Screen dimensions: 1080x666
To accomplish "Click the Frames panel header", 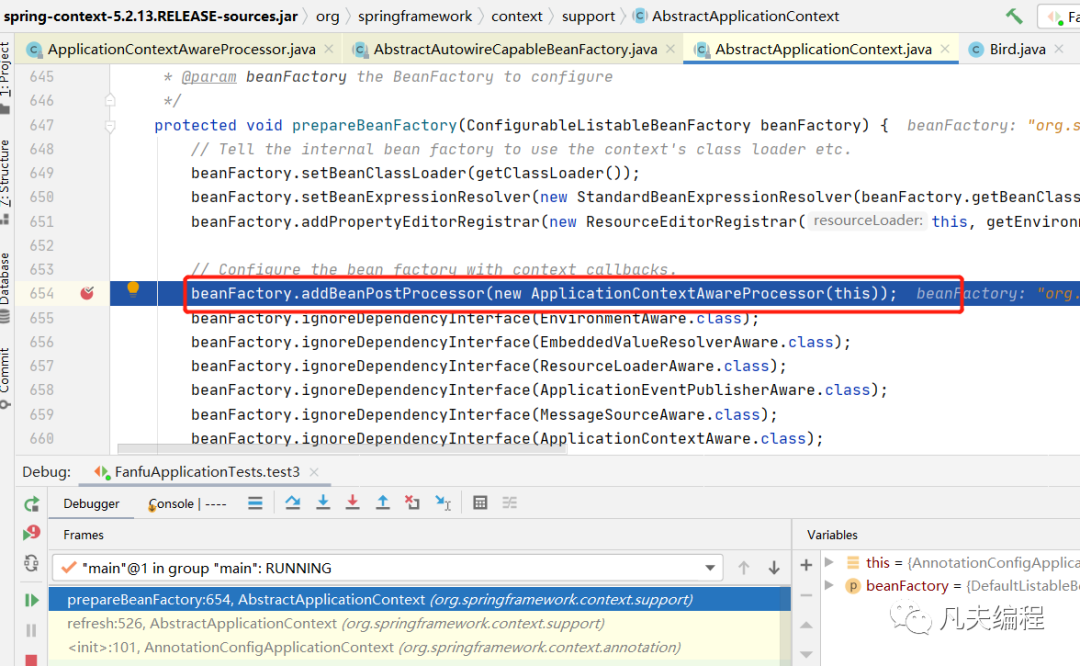I will click(x=83, y=535).
